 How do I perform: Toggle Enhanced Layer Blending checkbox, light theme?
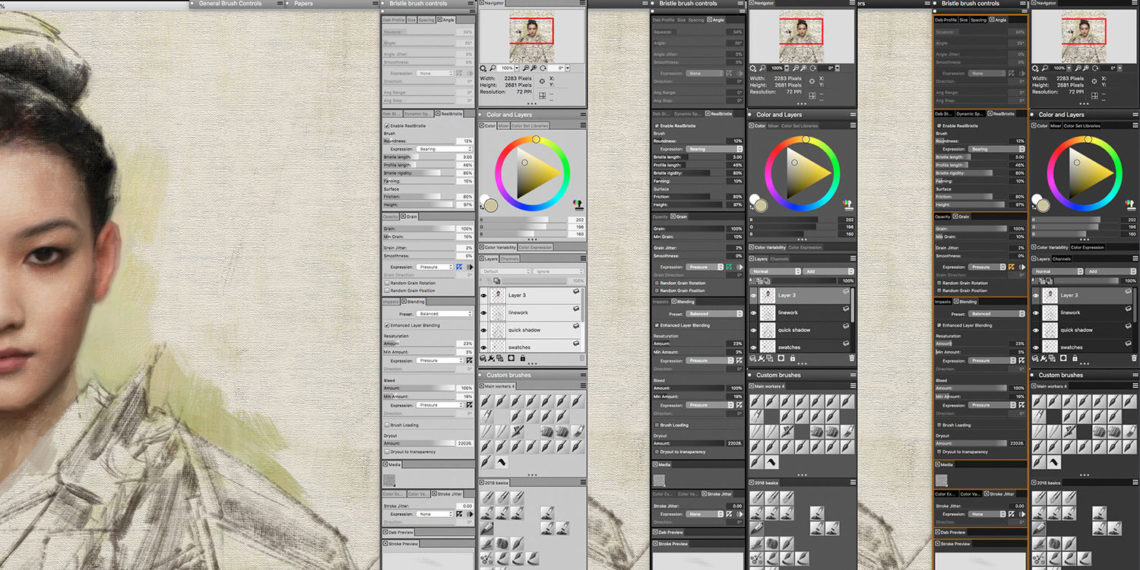coord(387,325)
